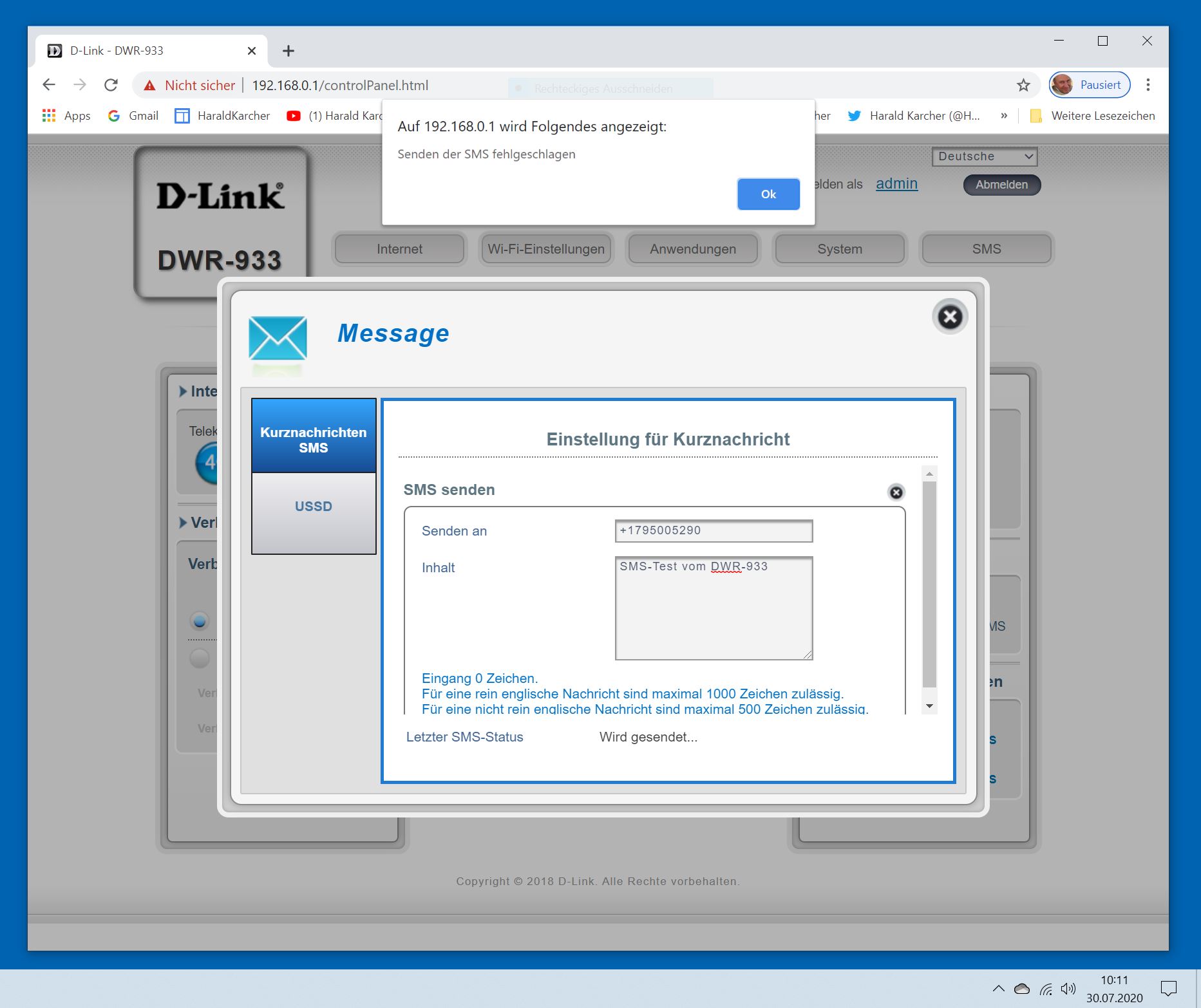The height and width of the screenshot is (1008, 1201).
Task: Click the browser forward arrow
Action: 80,85
